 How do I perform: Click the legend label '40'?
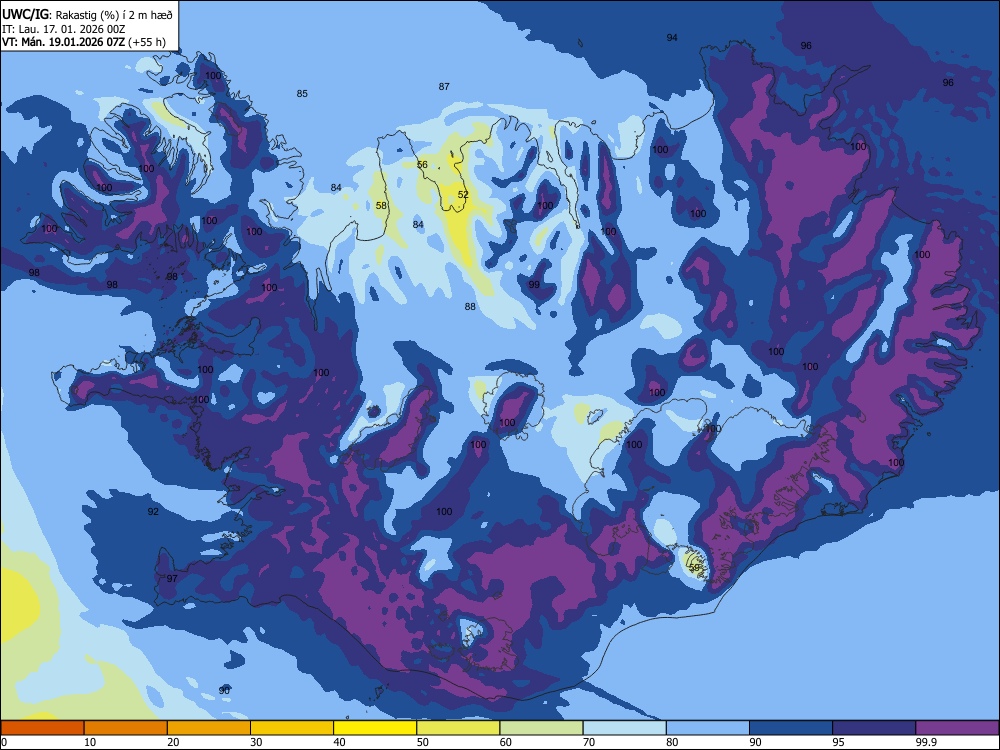(339, 742)
